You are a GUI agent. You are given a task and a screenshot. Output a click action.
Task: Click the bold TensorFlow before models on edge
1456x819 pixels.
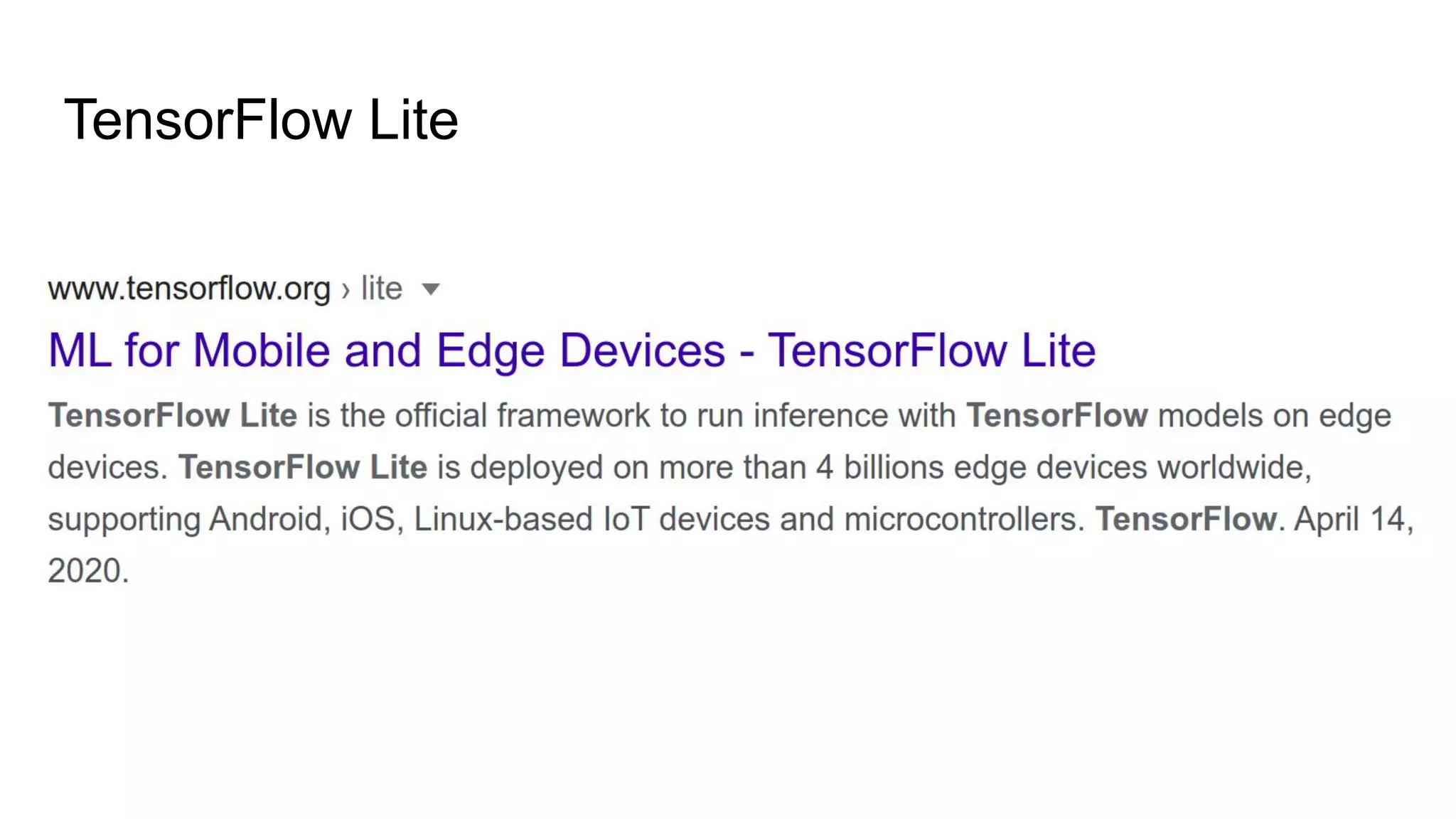pos(1057,415)
